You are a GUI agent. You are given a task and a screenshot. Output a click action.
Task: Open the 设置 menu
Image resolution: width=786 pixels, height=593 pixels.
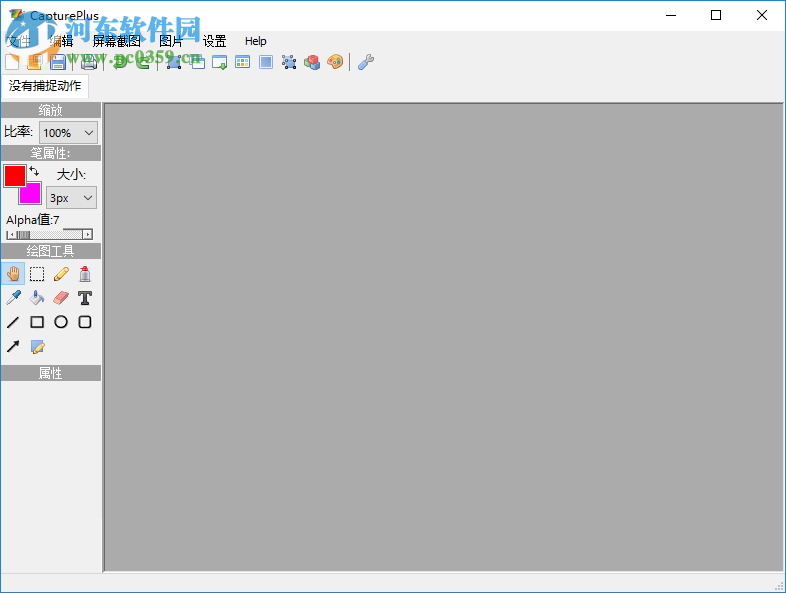coord(215,41)
